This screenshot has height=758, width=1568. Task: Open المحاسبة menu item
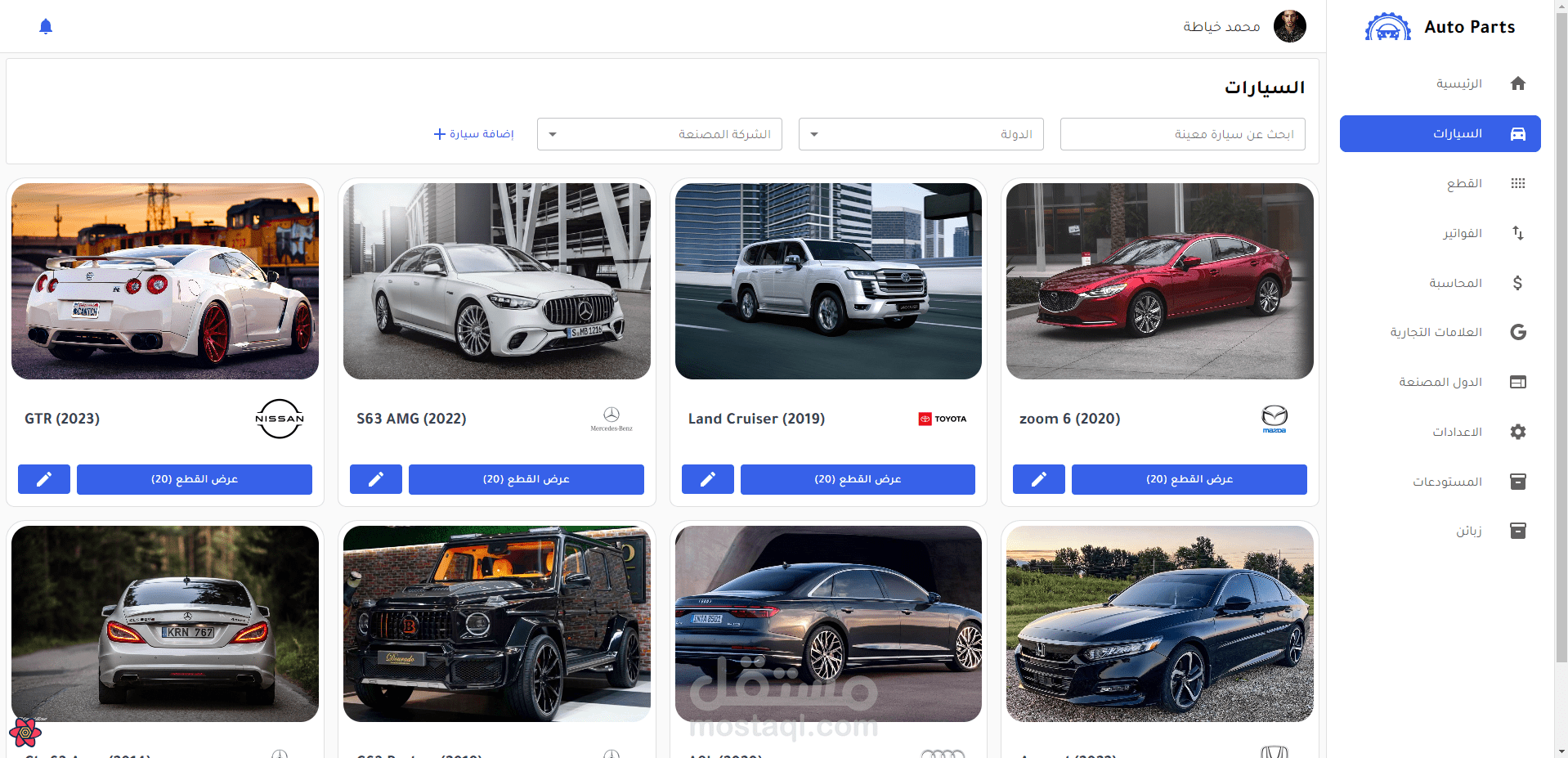tap(1440, 283)
